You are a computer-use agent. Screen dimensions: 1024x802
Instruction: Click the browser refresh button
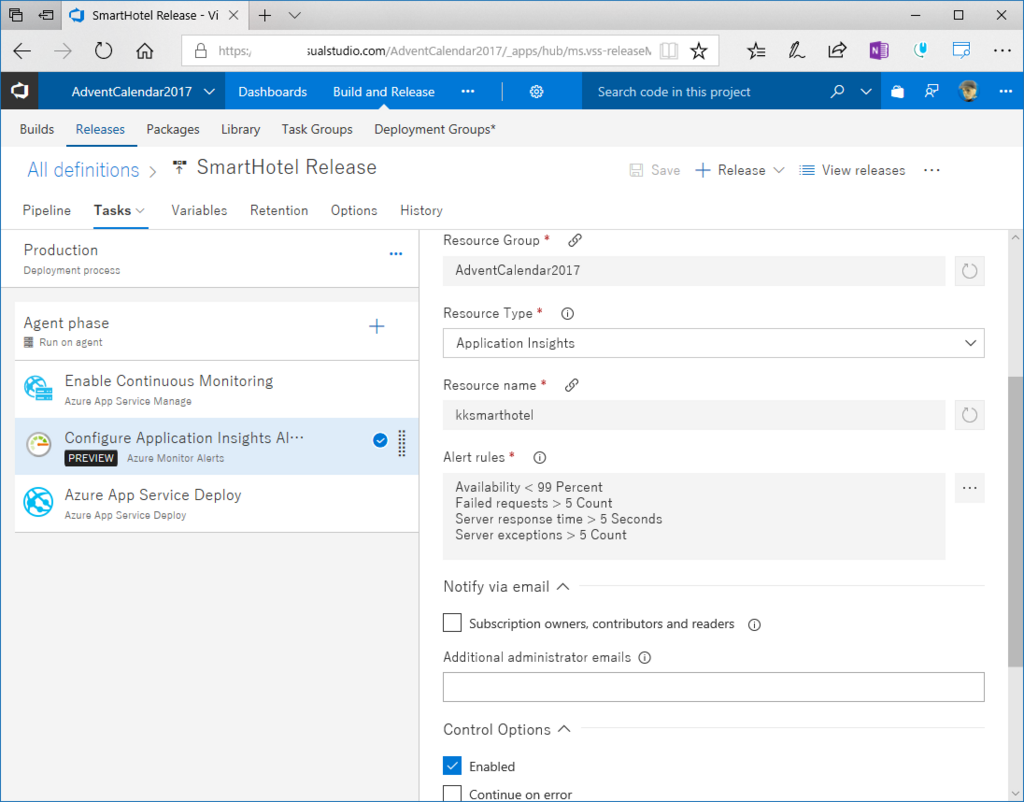(103, 51)
